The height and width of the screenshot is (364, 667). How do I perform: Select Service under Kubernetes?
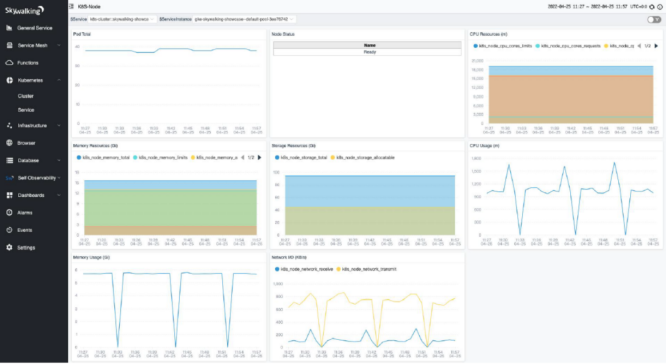26,110
